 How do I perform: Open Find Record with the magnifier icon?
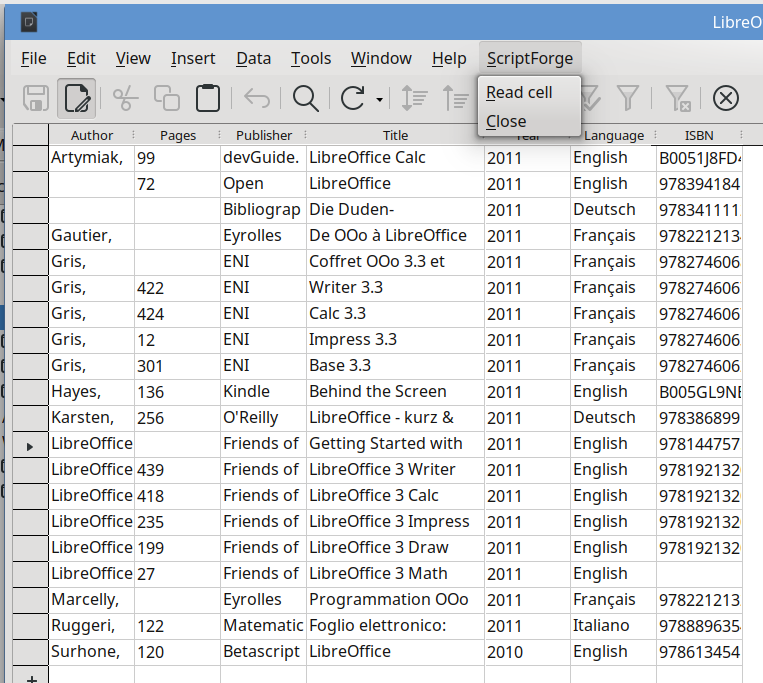coord(306,98)
